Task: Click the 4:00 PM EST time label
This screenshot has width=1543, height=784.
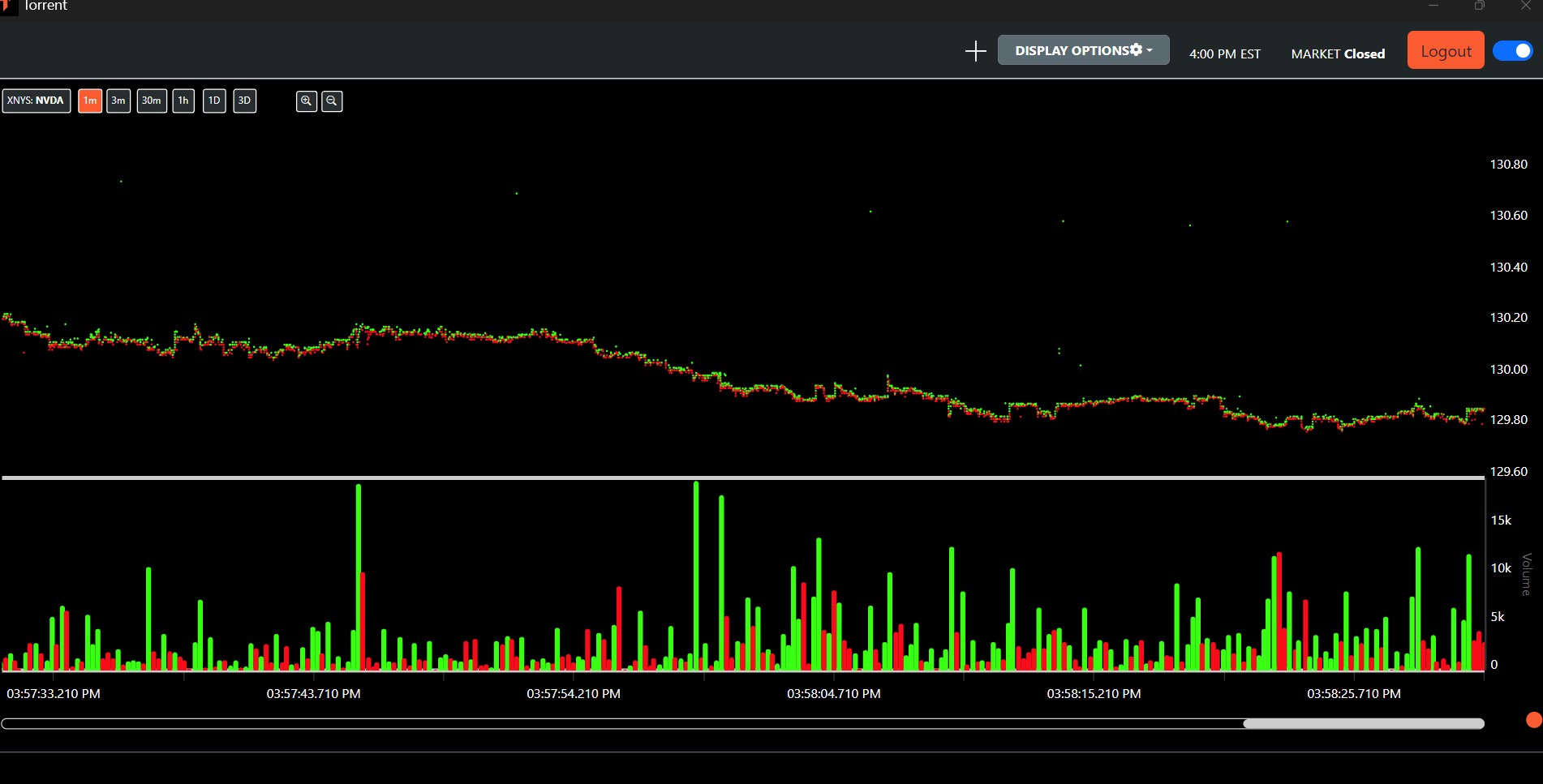Action: (1225, 54)
